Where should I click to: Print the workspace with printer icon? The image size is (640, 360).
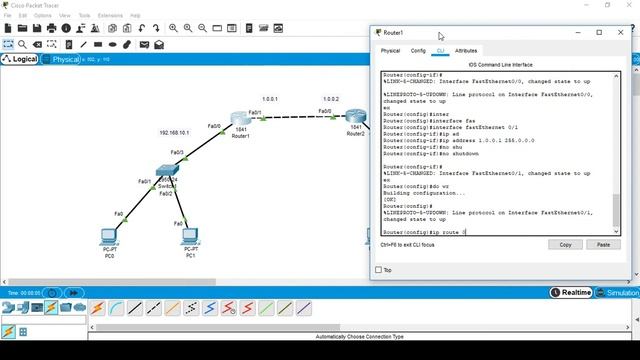[51, 28]
